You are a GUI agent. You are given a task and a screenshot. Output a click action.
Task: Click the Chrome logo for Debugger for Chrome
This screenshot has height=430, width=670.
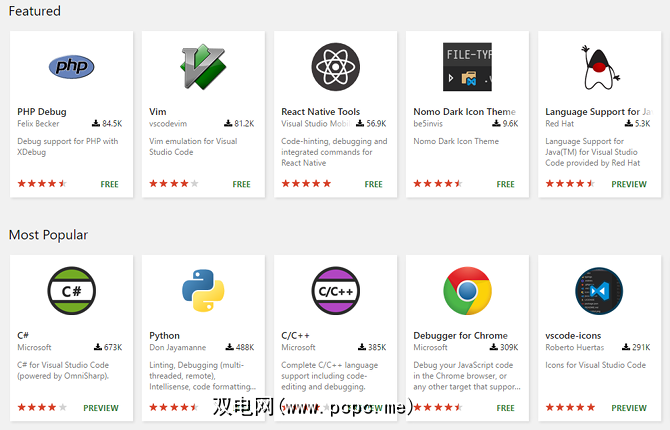[x=467, y=291]
